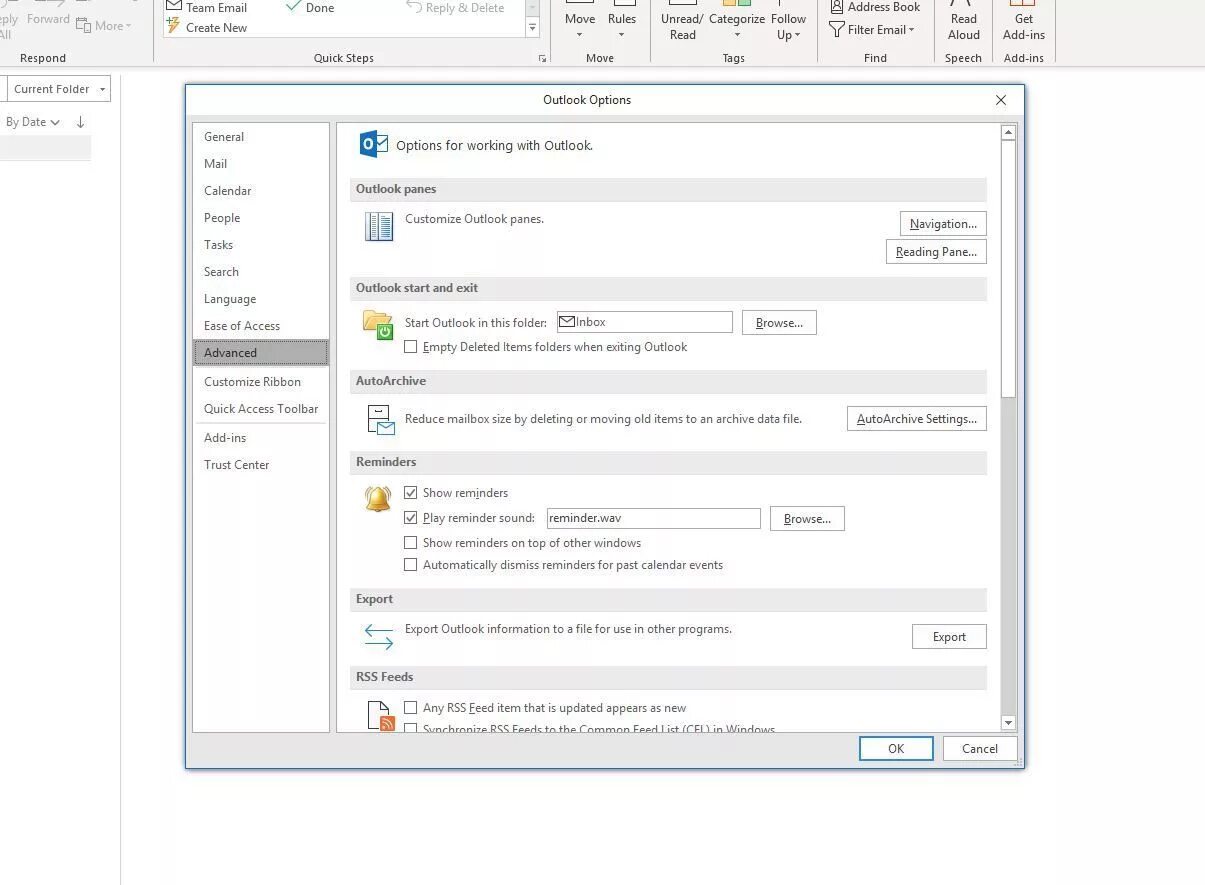Click the Reminders bell icon
Image resolution: width=1205 pixels, height=885 pixels.
coord(378,499)
